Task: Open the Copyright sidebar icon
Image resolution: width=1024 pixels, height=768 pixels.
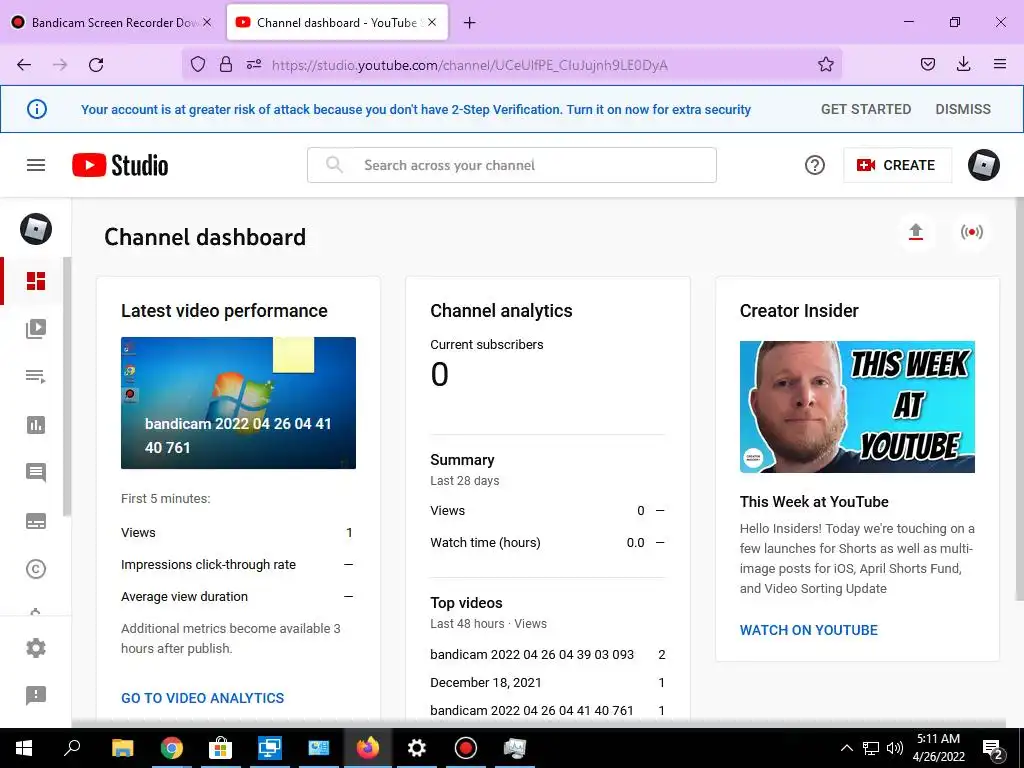Action: click(x=36, y=569)
